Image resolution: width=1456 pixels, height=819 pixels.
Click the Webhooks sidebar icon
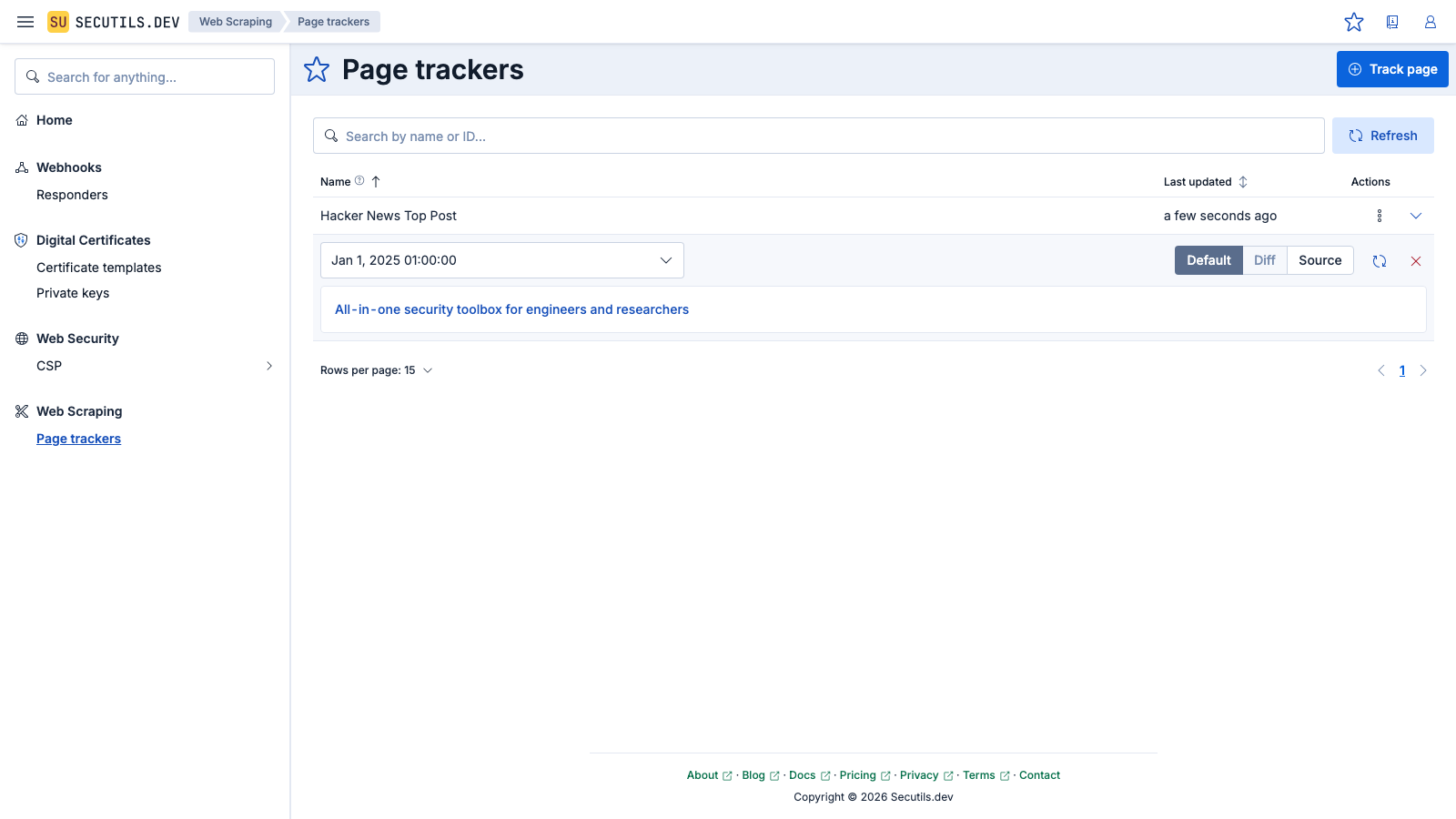pos(21,167)
